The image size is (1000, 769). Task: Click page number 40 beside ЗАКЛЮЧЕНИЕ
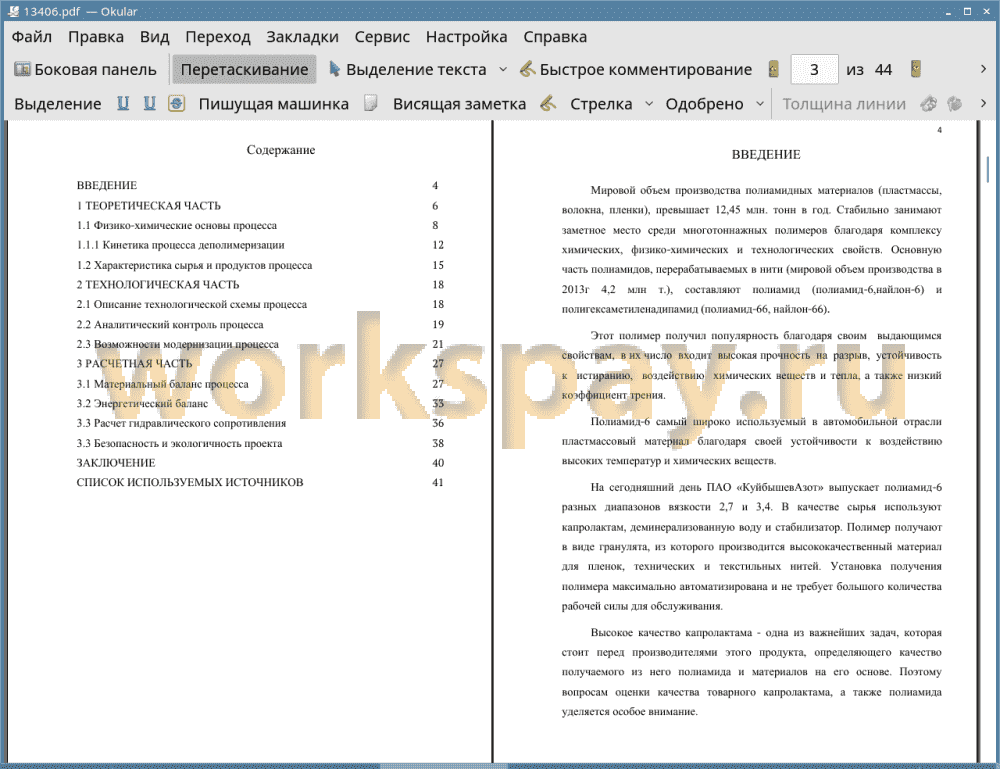438,463
